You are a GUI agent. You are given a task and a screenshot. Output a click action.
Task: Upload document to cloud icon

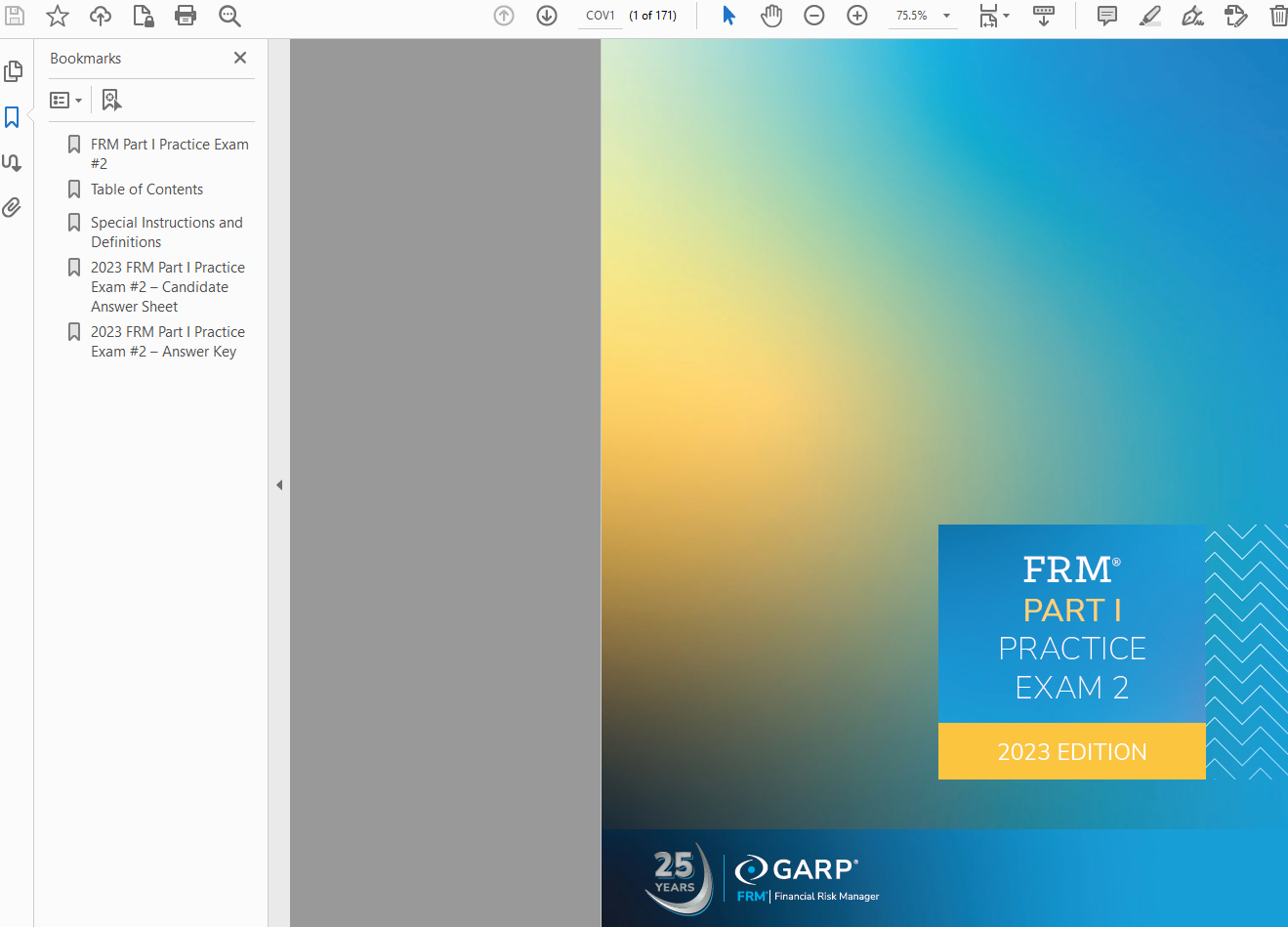click(101, 16)
